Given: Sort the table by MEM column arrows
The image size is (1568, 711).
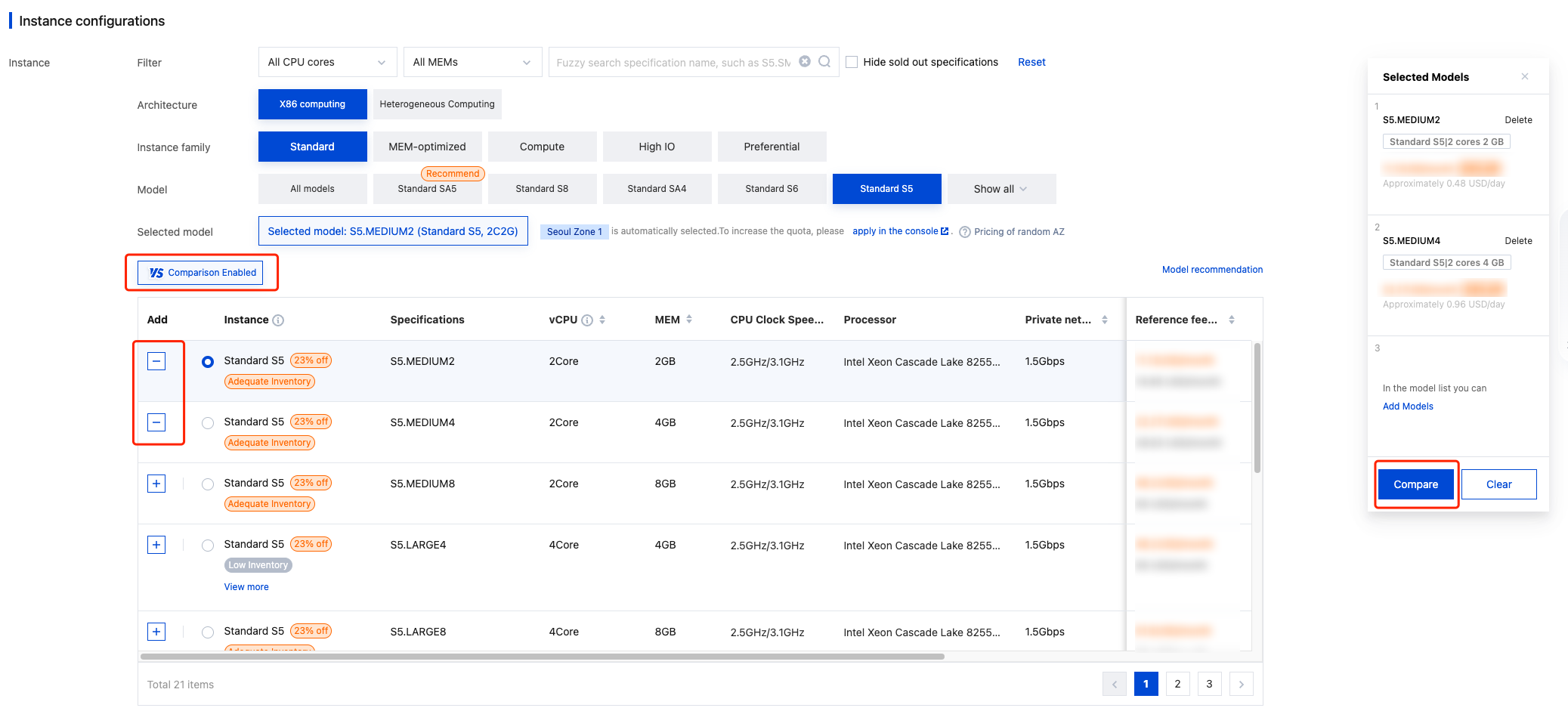Looking at the screenshot, I should click(x=689, y=320).
